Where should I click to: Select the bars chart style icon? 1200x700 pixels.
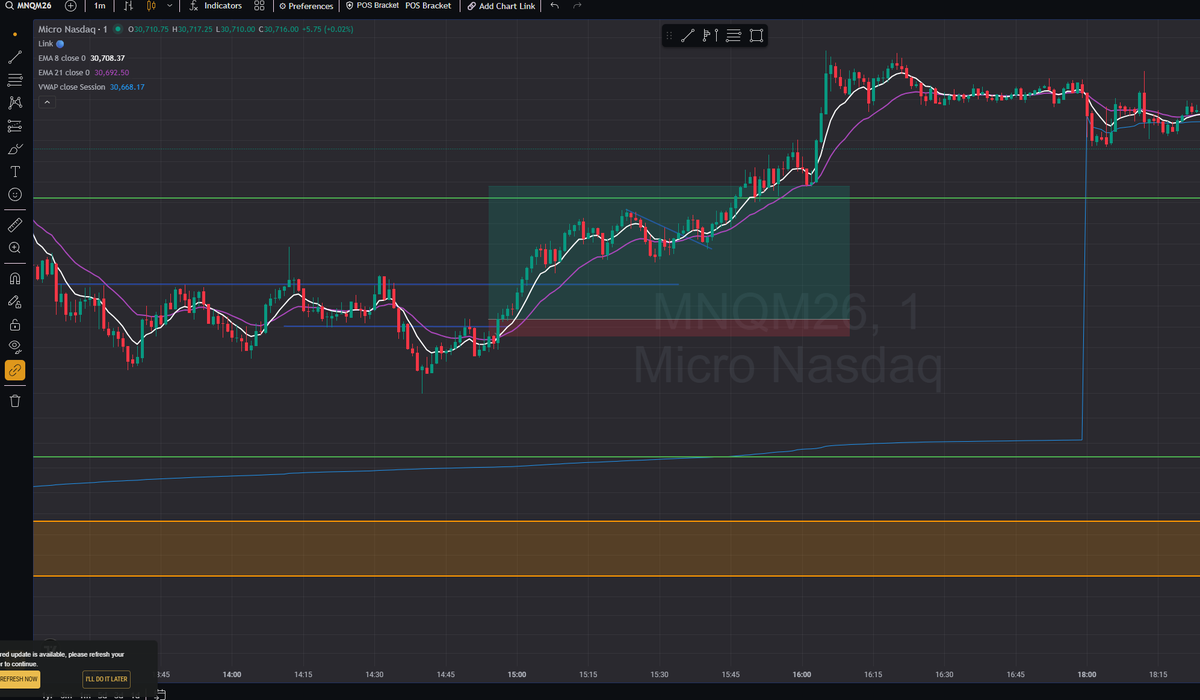[129, 6]
